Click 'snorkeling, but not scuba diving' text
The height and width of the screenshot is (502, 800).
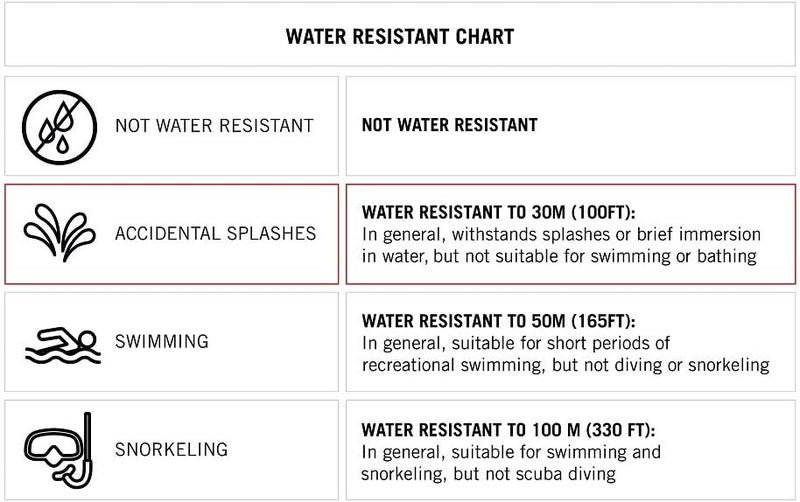point(488,474)
